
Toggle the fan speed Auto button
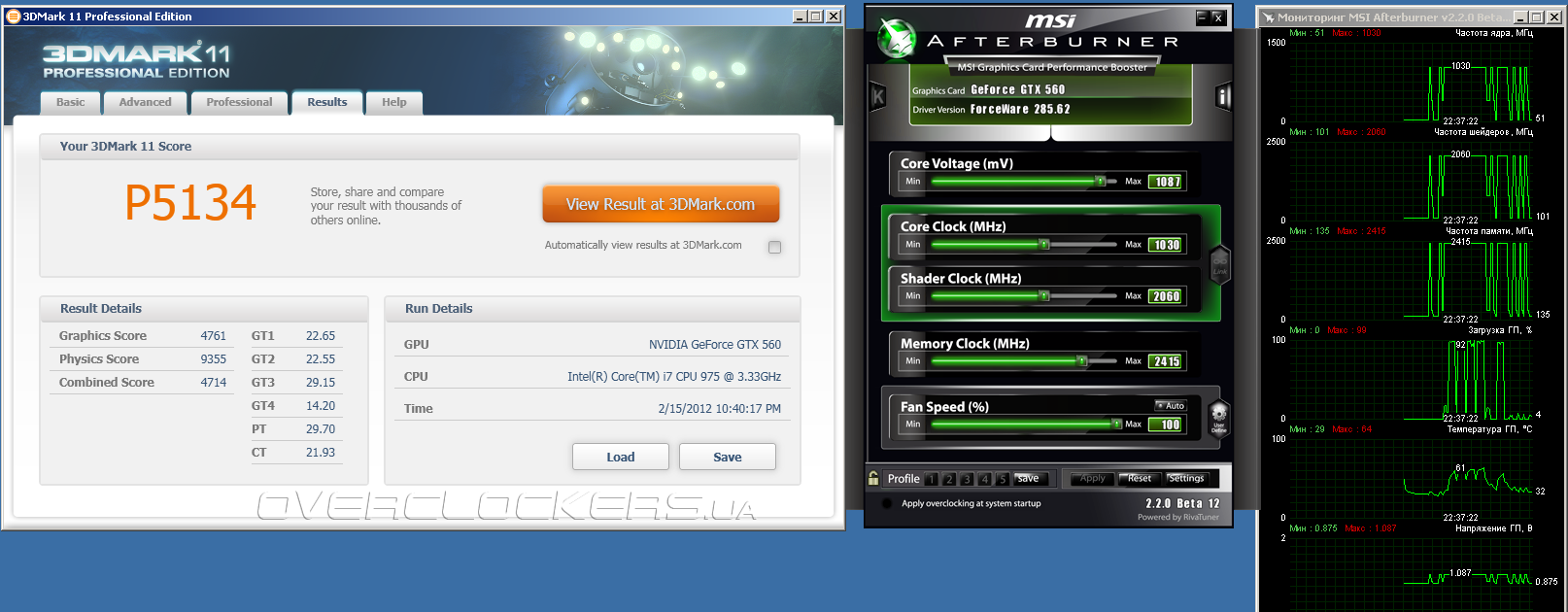1171,406
